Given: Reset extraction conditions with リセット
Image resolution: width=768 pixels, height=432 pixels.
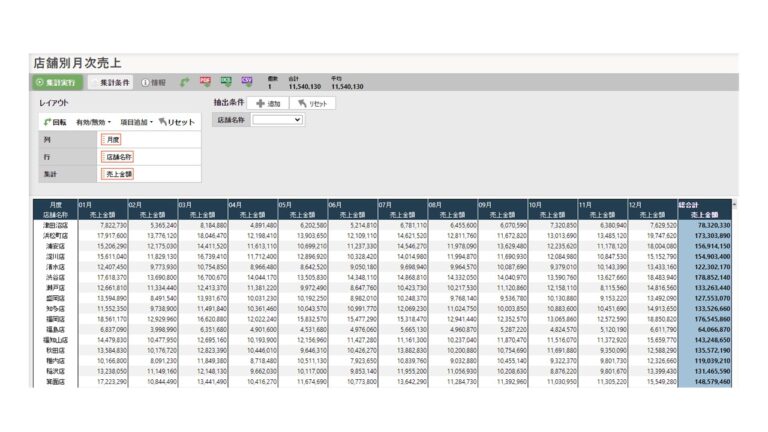Looking at the screenshot, I should [x=311, y=103].
